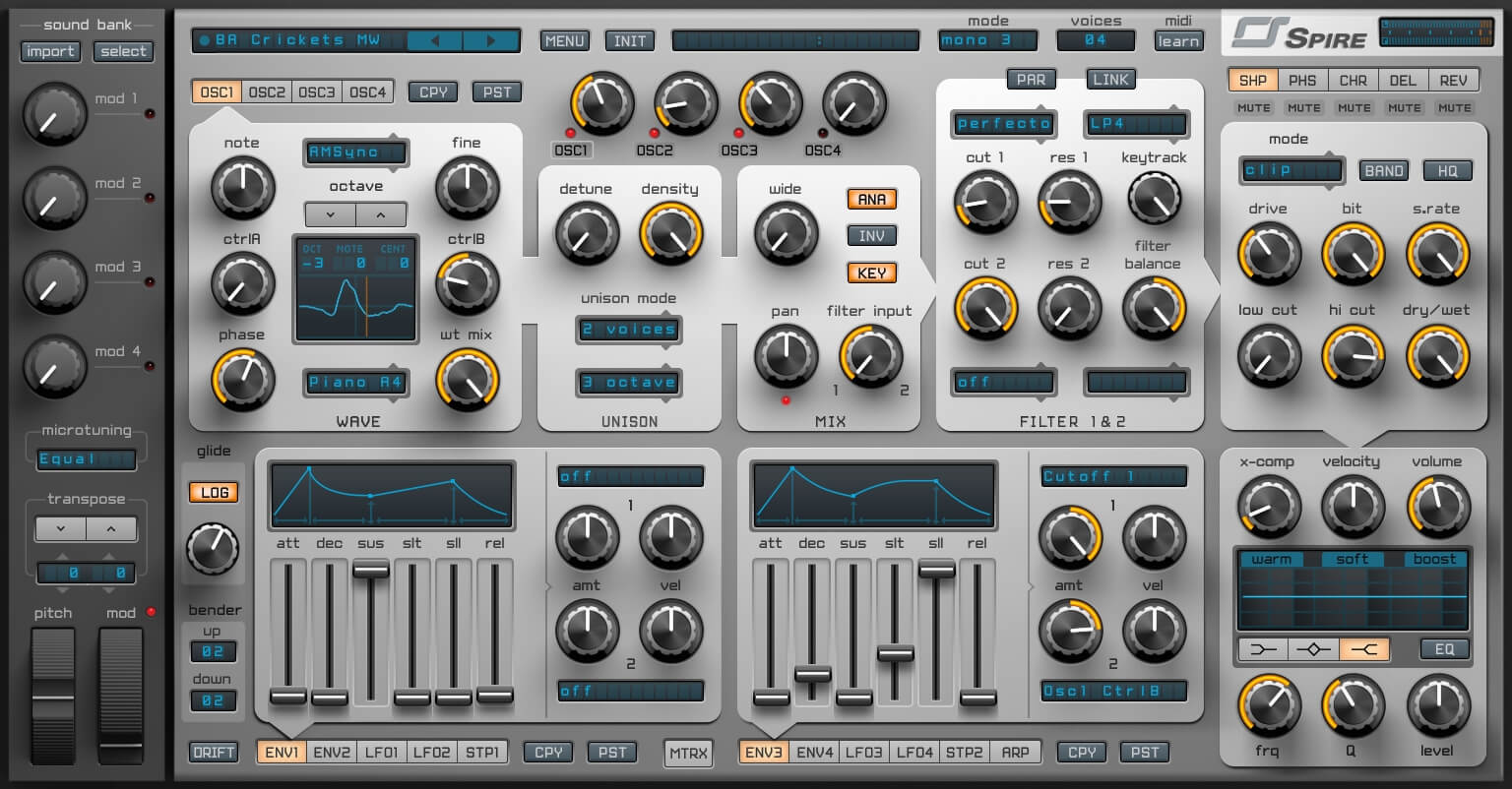Open the LP4 filter type dropdown
The height and width of the screenshot is (789, 1512).
coord(1136,124)
